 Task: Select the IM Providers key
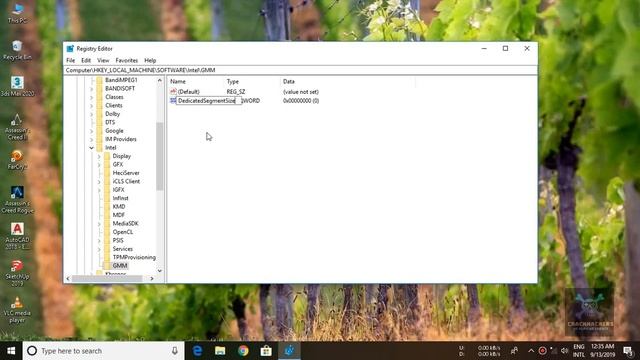[x=120, y=139]
